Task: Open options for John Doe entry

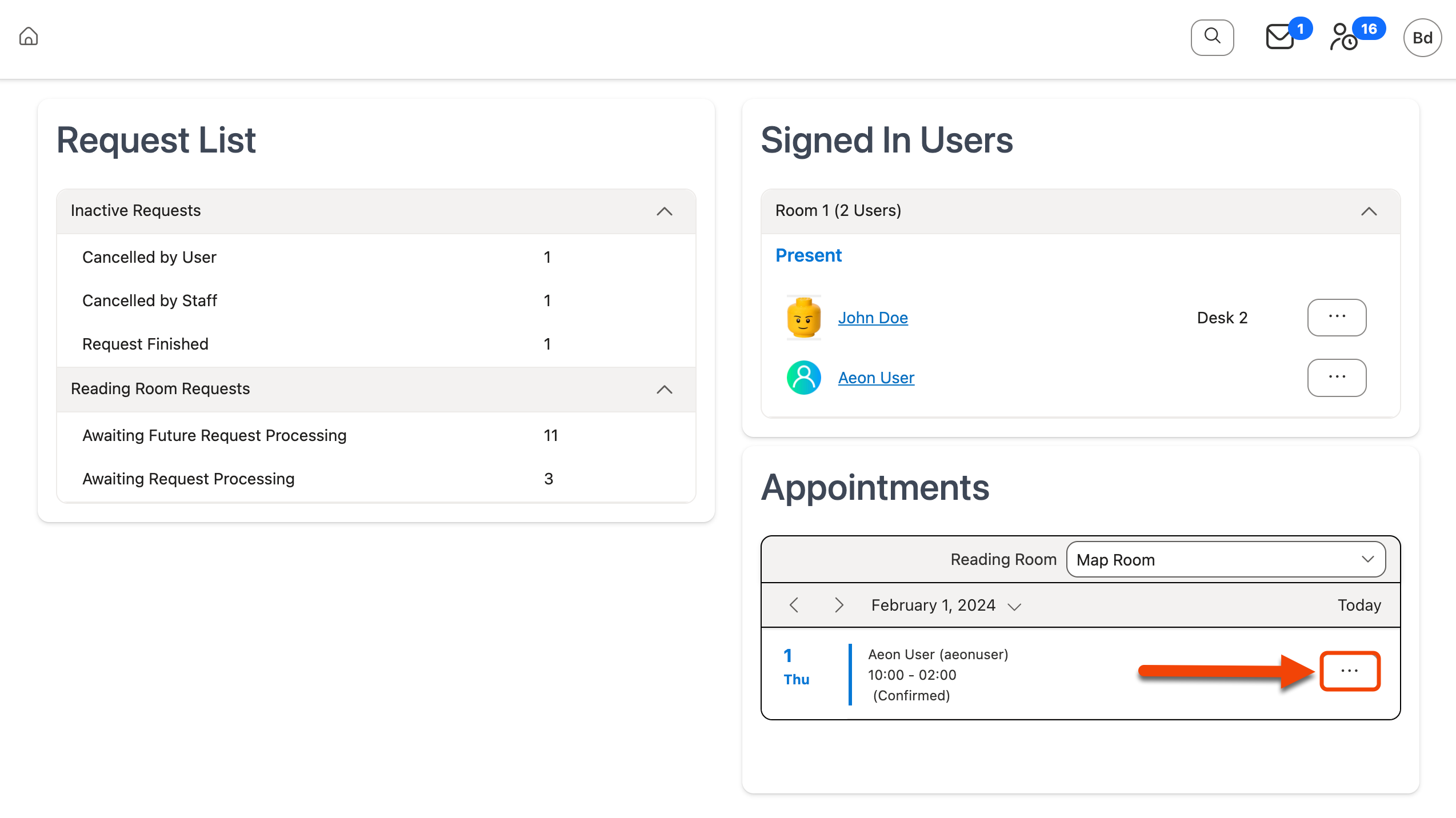Action: tap(1337, 318)
